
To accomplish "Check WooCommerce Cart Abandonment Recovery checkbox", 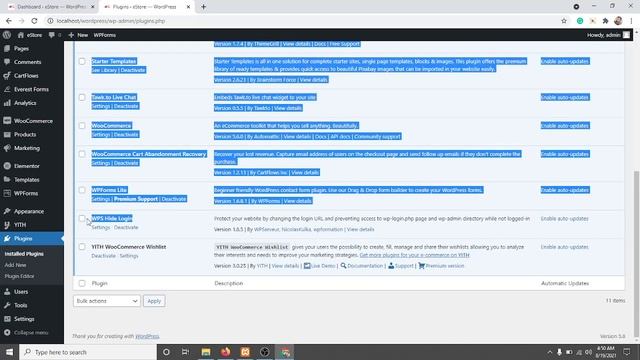I will click(x=82, y=154).
